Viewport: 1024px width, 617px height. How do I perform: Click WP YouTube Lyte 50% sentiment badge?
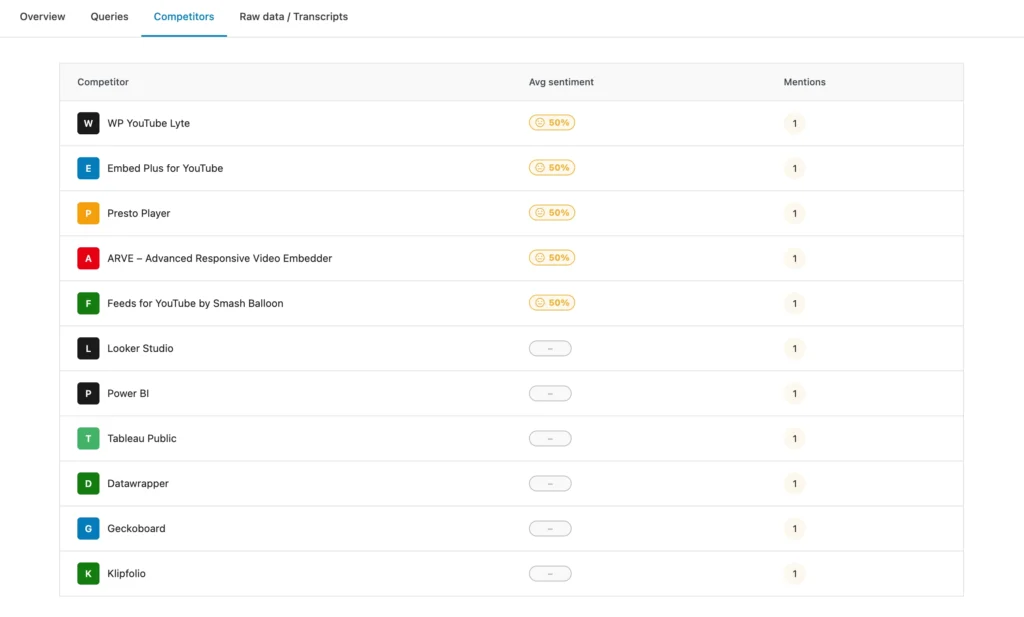pyautogui.click(x=552, y=123)
